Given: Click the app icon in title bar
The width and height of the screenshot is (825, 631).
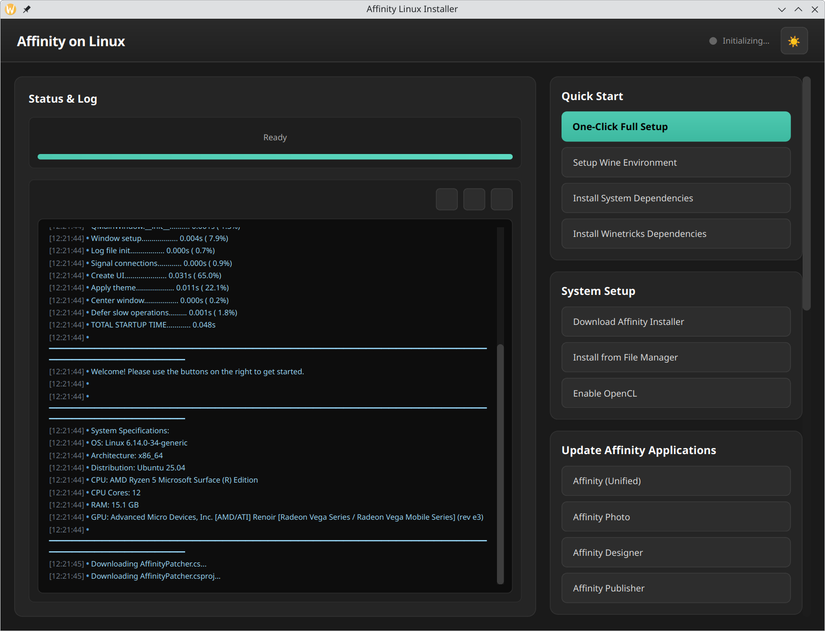Looking at the screenshot, I should 10,9.
